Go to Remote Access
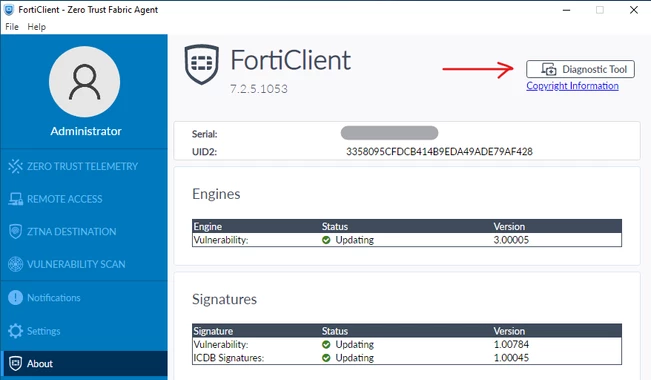Screen dimensions: 651x380 (x=84, y=199)
